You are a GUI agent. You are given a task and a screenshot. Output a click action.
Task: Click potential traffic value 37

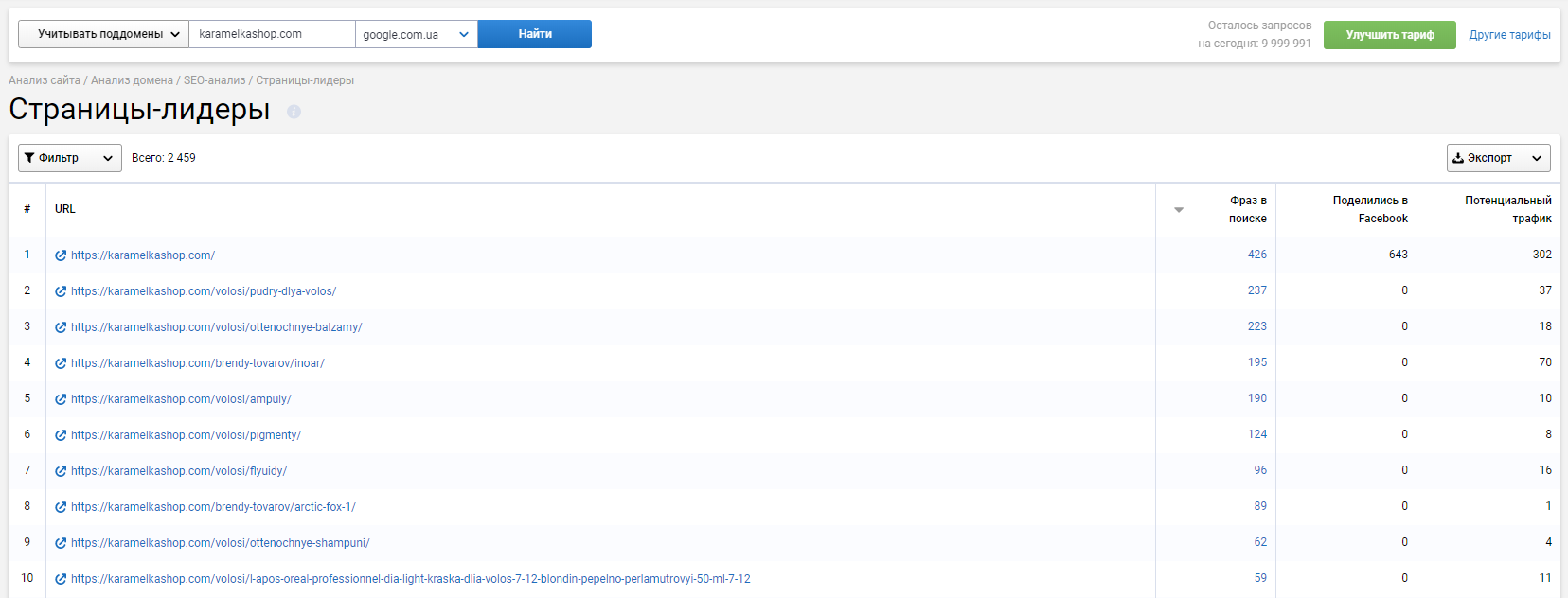click(x=1545, y=290)
